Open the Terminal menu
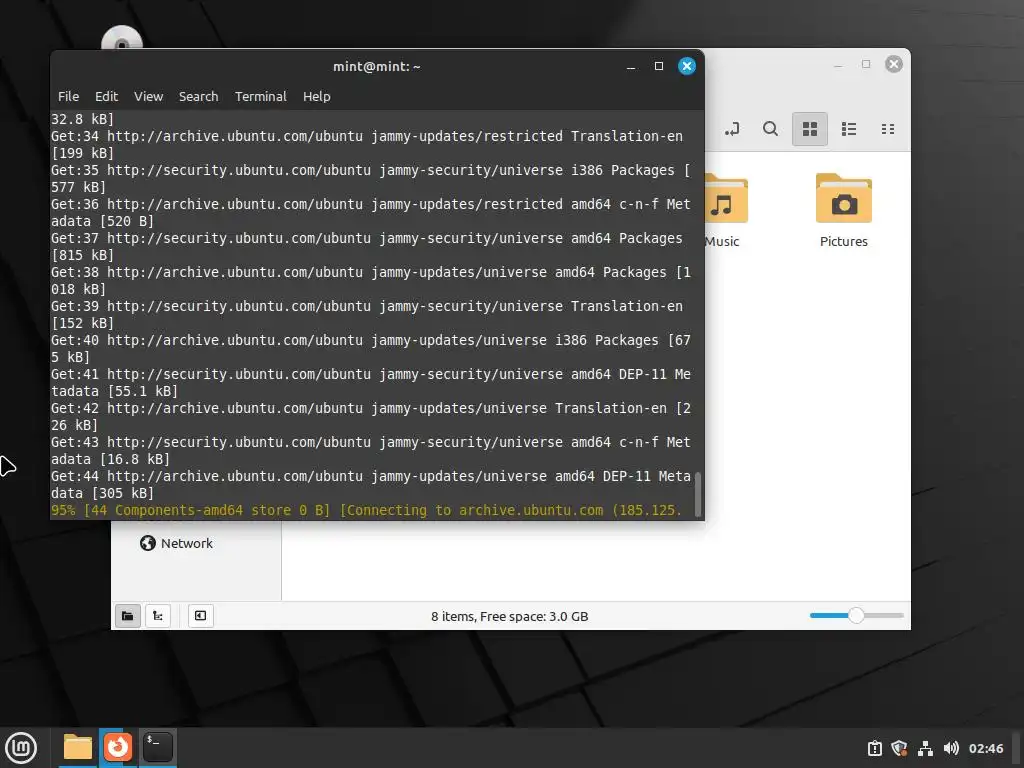1024x768 pixels. (x=261, y=97)
